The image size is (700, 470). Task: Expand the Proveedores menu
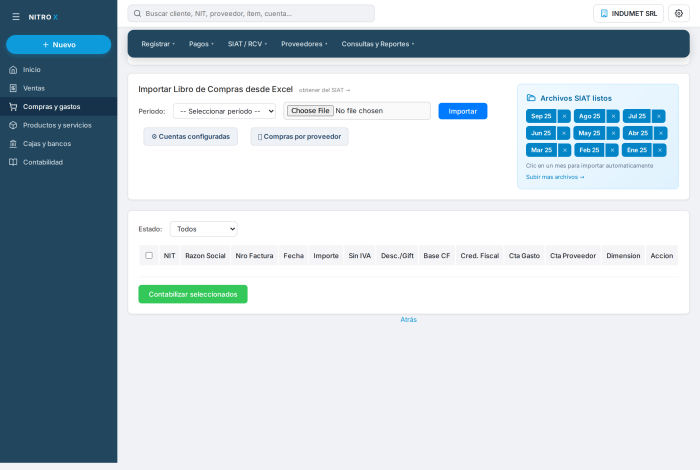pos(304,44)
